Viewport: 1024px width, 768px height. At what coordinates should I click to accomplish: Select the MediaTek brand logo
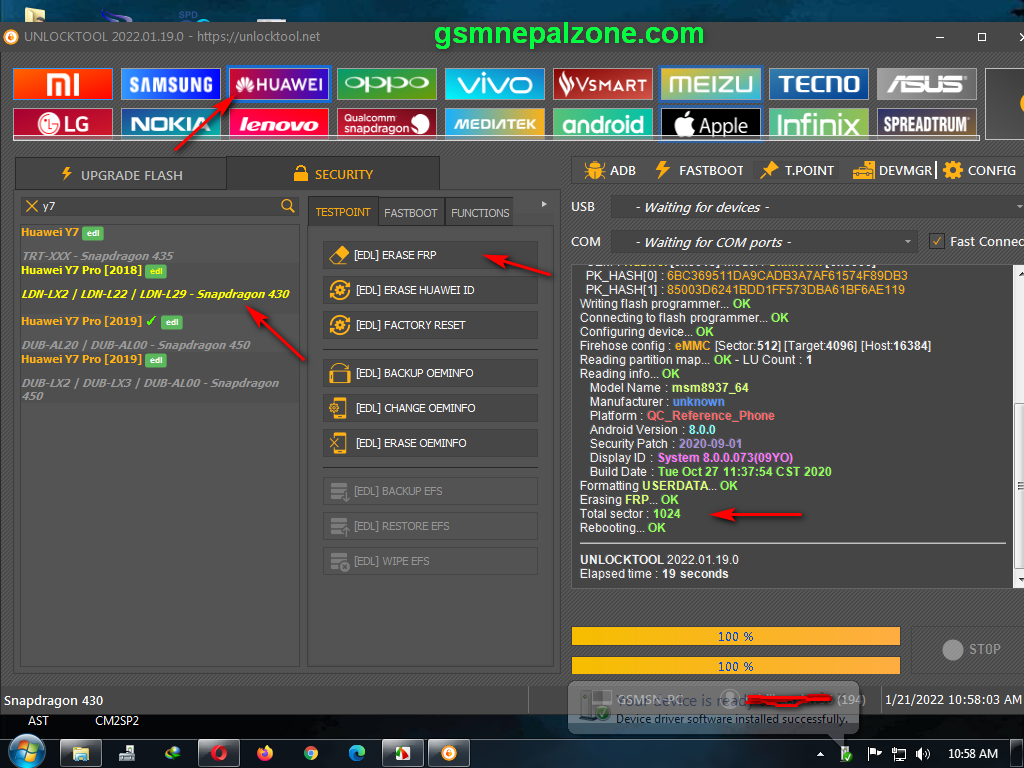click(494, 123)
